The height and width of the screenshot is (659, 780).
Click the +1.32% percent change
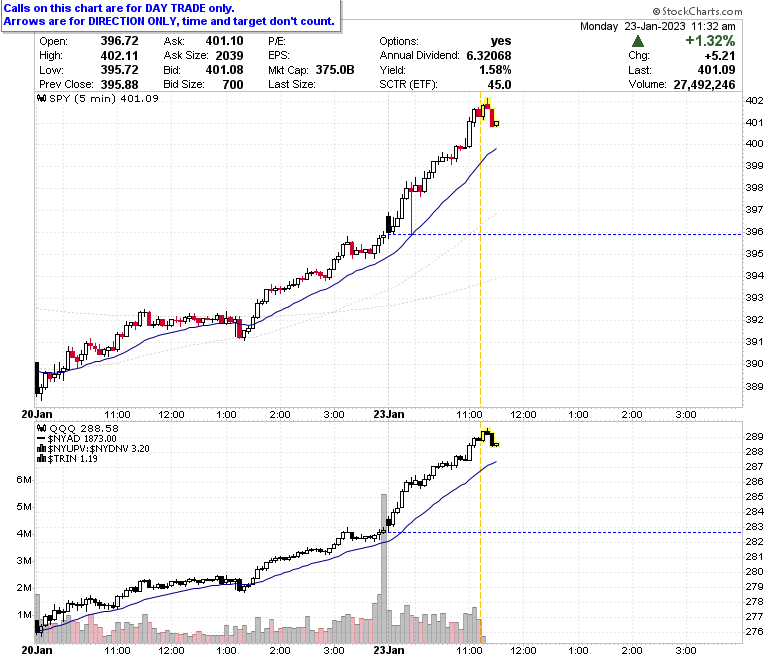710,41
